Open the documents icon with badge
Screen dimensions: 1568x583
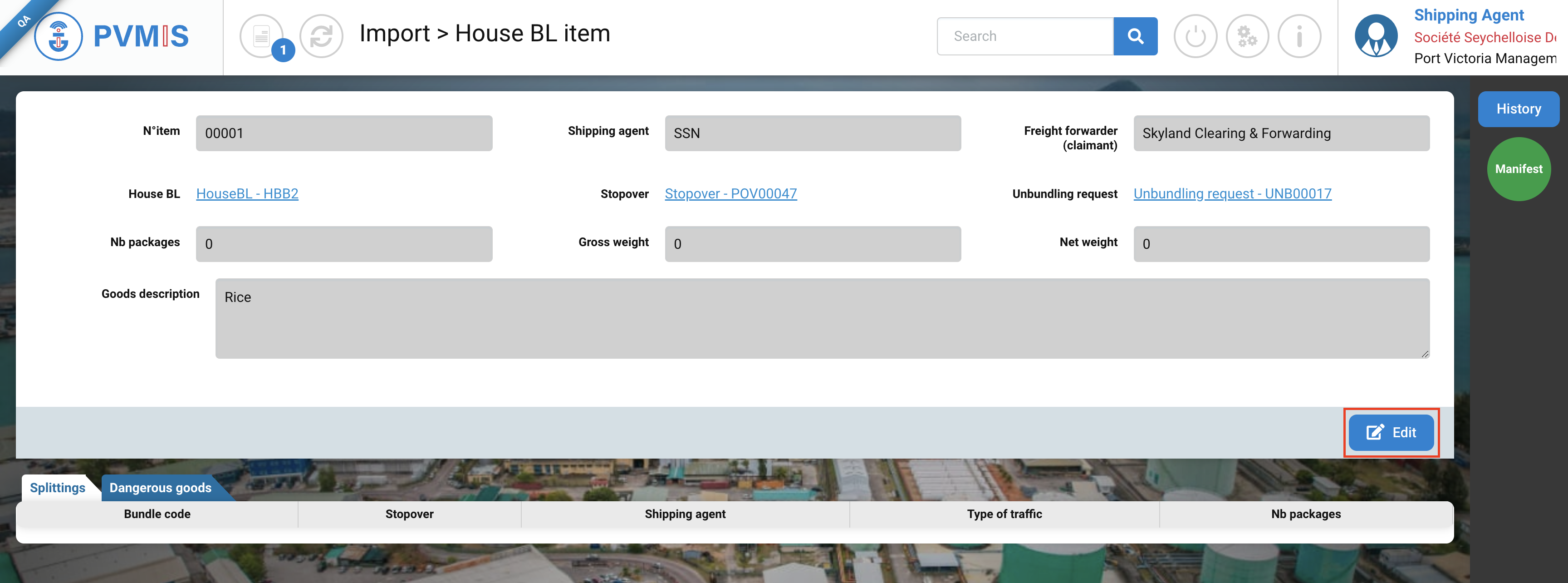(x=262, y=36)
